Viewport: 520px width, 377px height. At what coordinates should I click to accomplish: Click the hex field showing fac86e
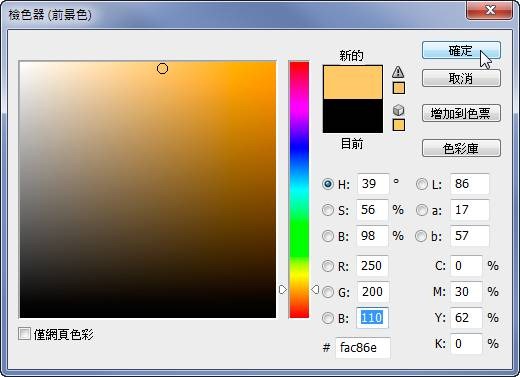tap(363, 348)
